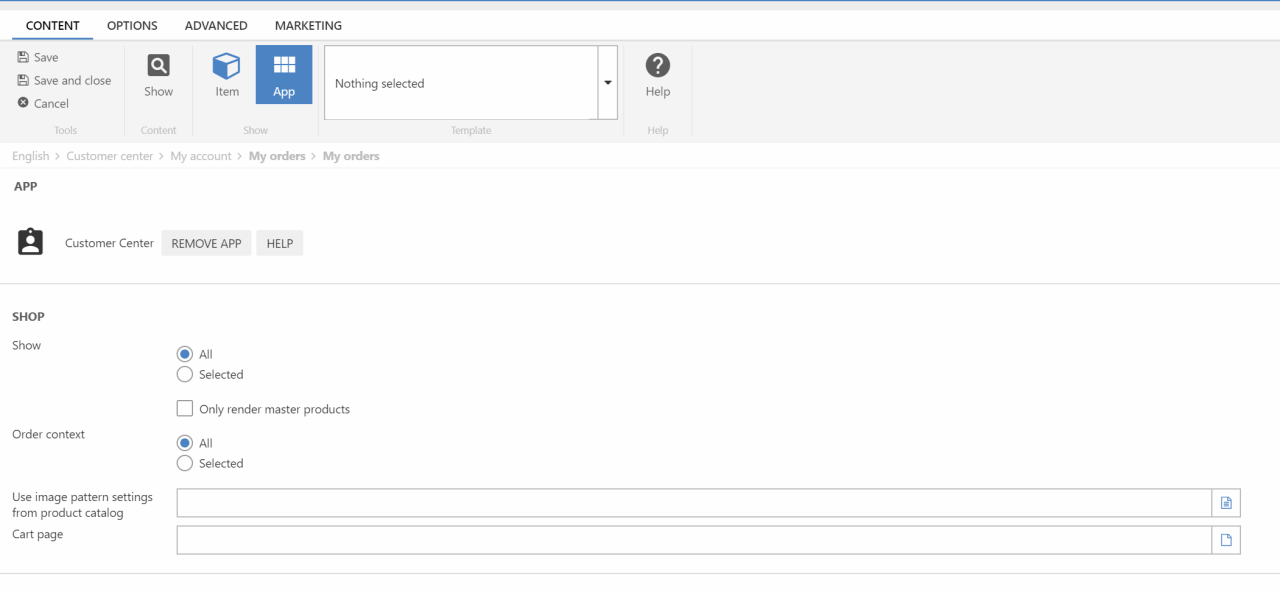Open the Marketing tab
The image size is (1280, 593).
point(308,26)
